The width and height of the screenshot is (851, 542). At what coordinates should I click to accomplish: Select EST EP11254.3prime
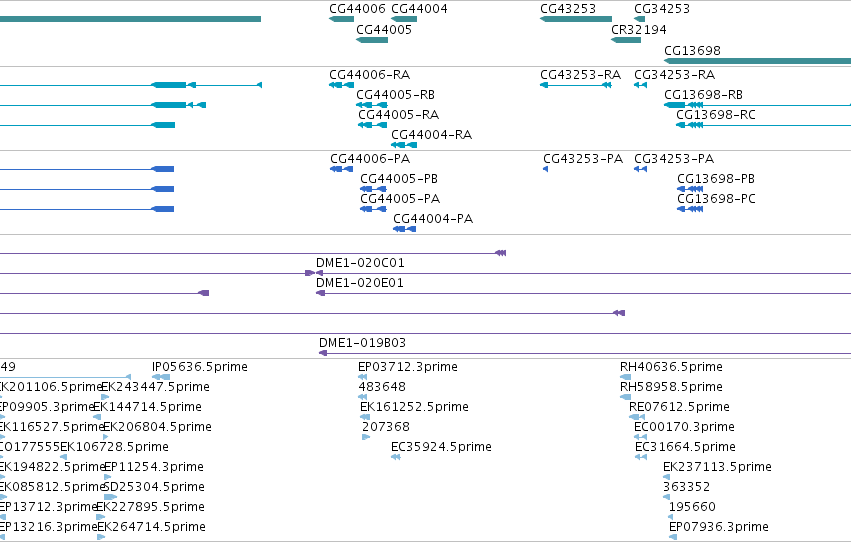click(x=154, y=467)
